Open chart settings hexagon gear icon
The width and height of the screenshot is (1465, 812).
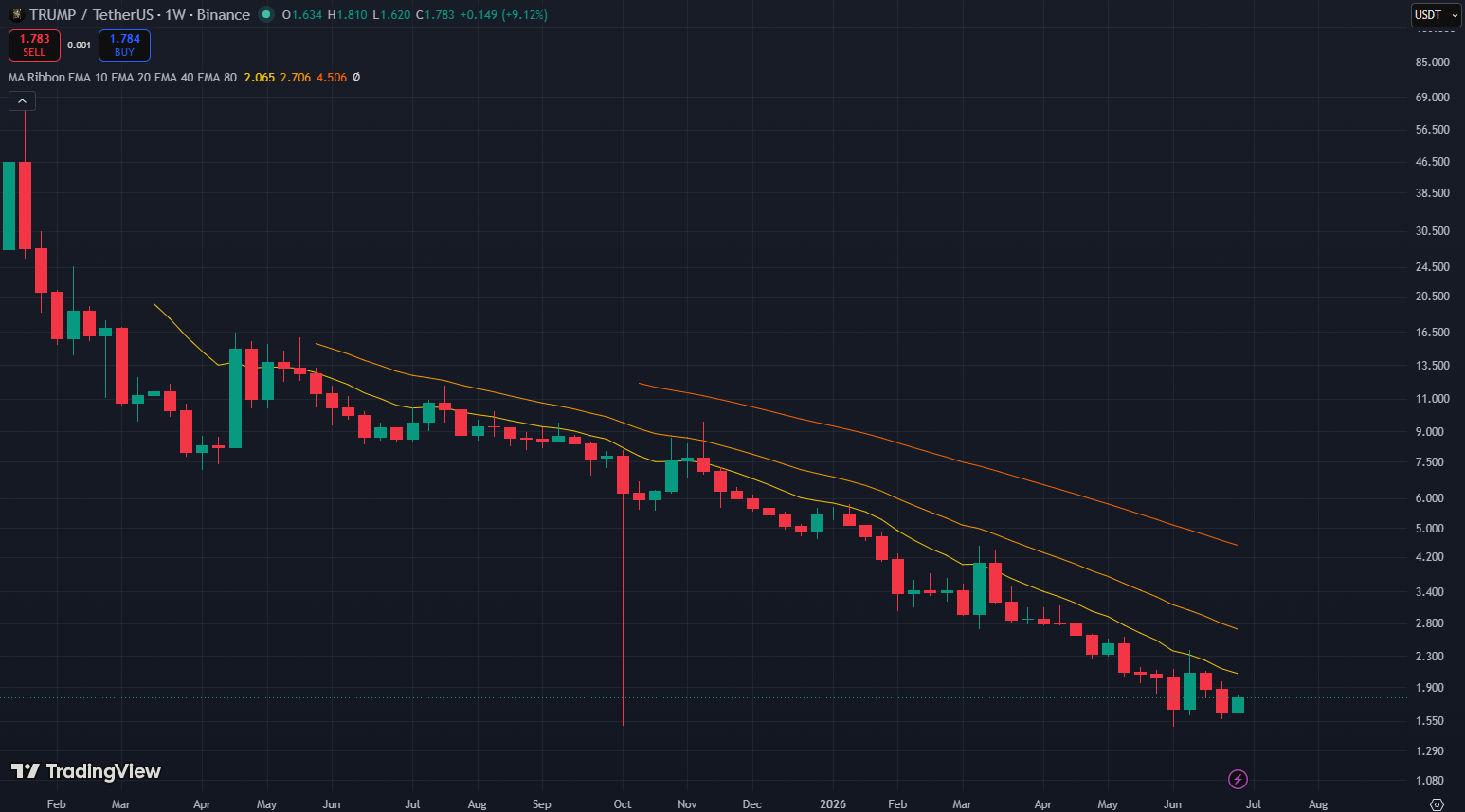click(x=1437, y=804)
